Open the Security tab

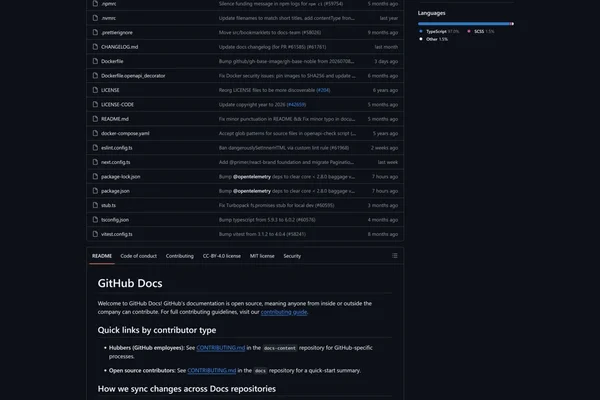click(x=292, y=256)
